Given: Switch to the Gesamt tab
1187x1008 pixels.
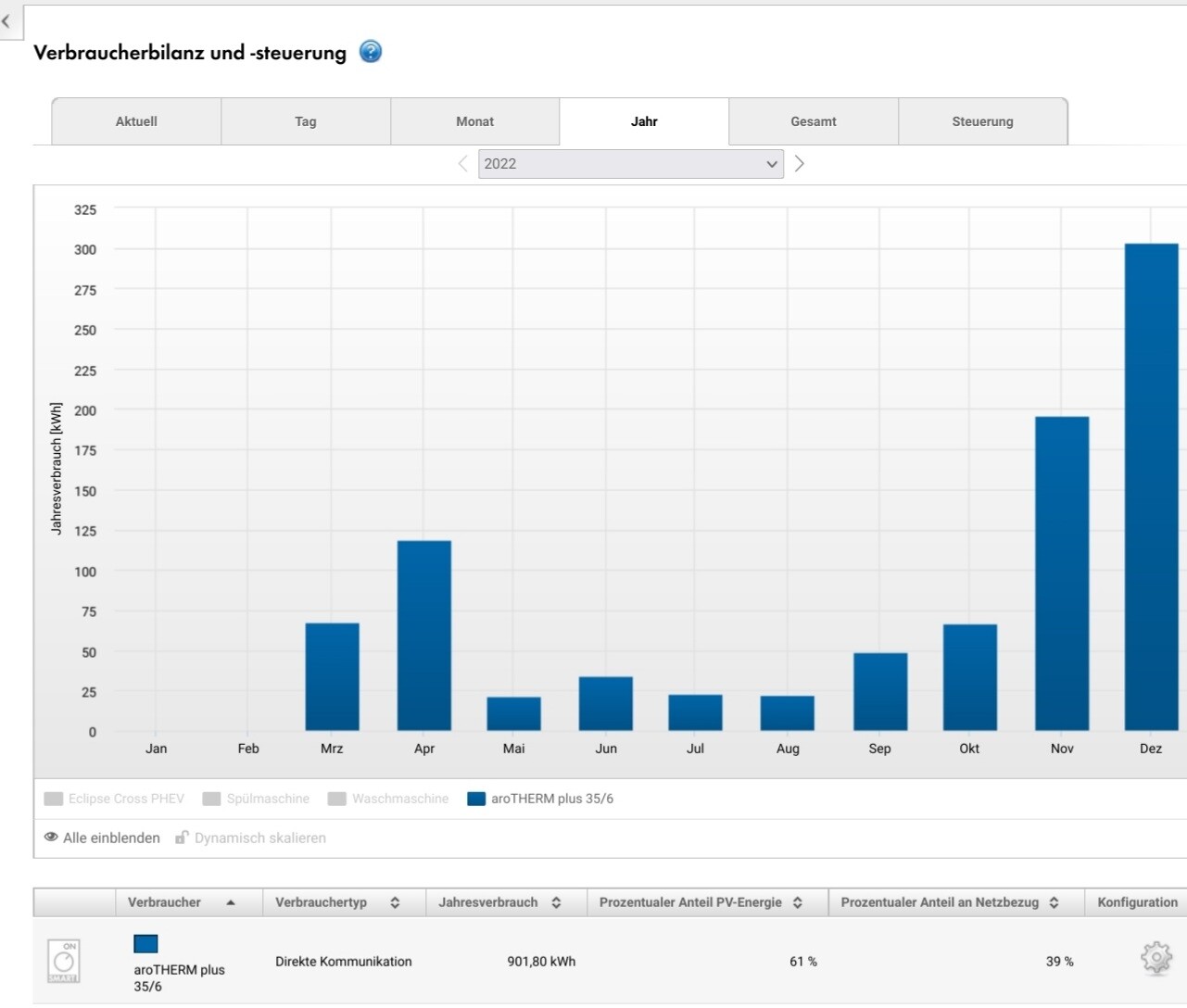Looking at the screenshot, I should [x=813, y=121].
